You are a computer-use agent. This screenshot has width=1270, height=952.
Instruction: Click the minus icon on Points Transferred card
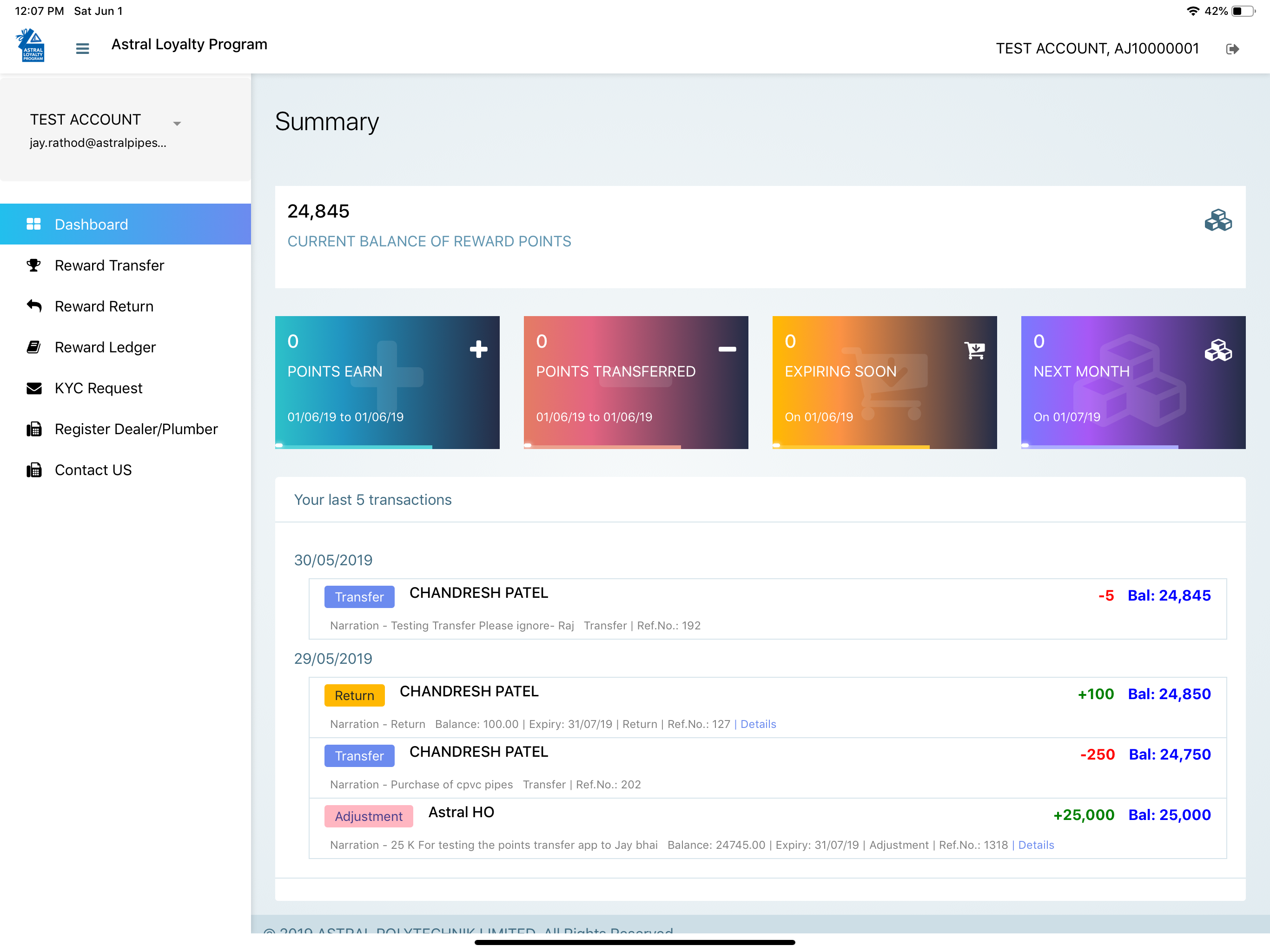tap(727, 349)
